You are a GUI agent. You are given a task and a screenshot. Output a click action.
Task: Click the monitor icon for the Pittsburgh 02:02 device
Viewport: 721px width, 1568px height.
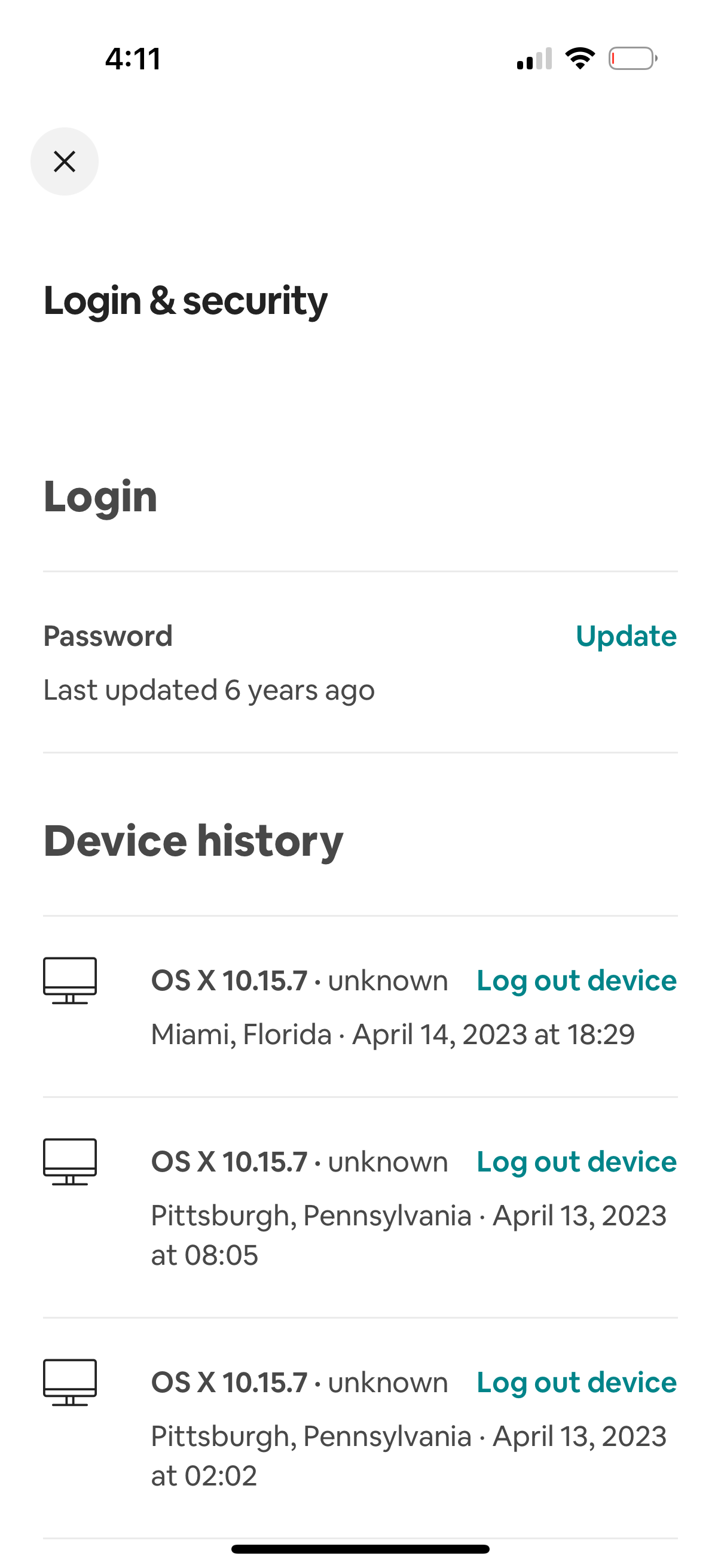coord(70,1381)
